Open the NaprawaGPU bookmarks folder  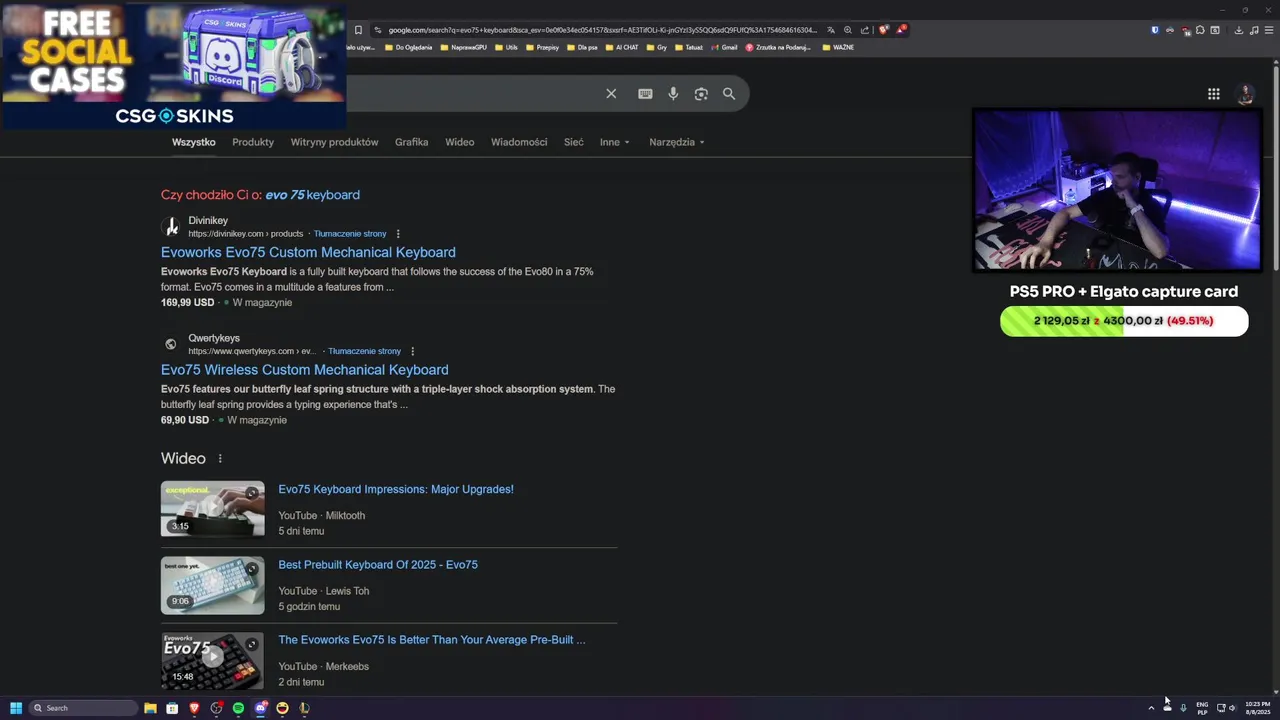(x=464, y=47)
